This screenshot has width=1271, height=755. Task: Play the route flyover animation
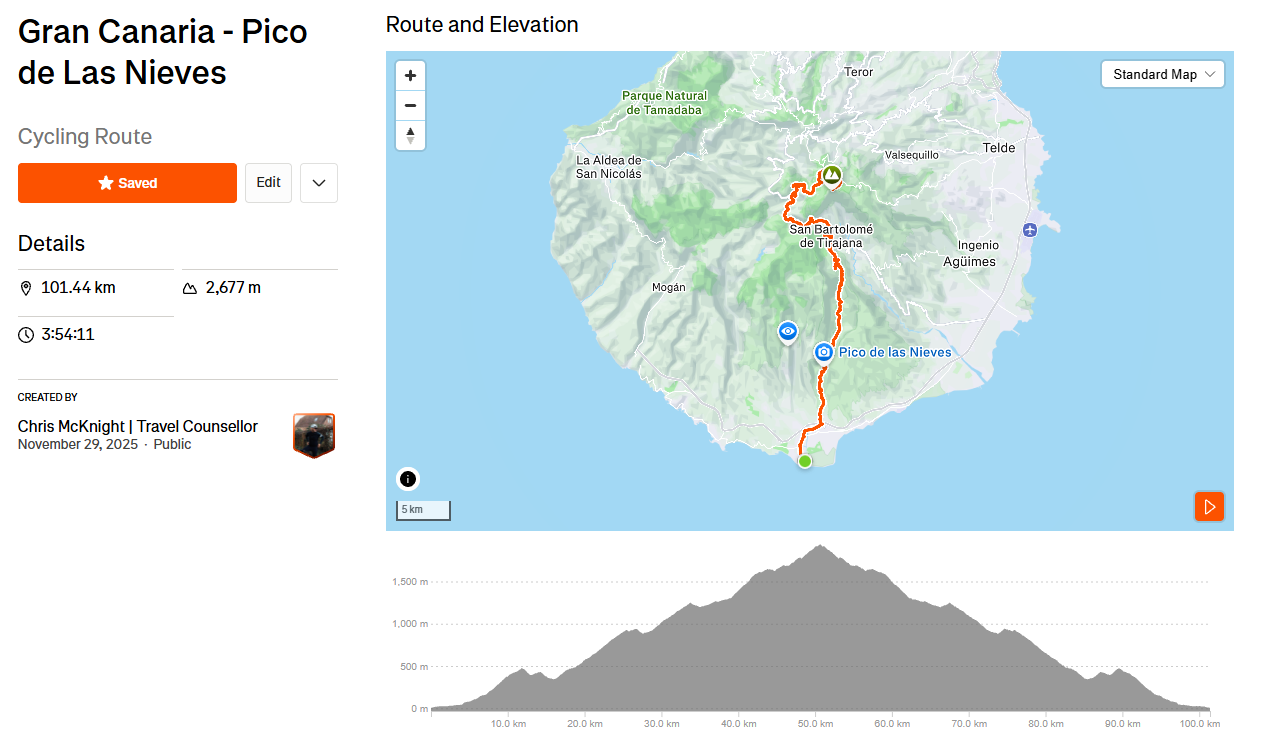1209,507
